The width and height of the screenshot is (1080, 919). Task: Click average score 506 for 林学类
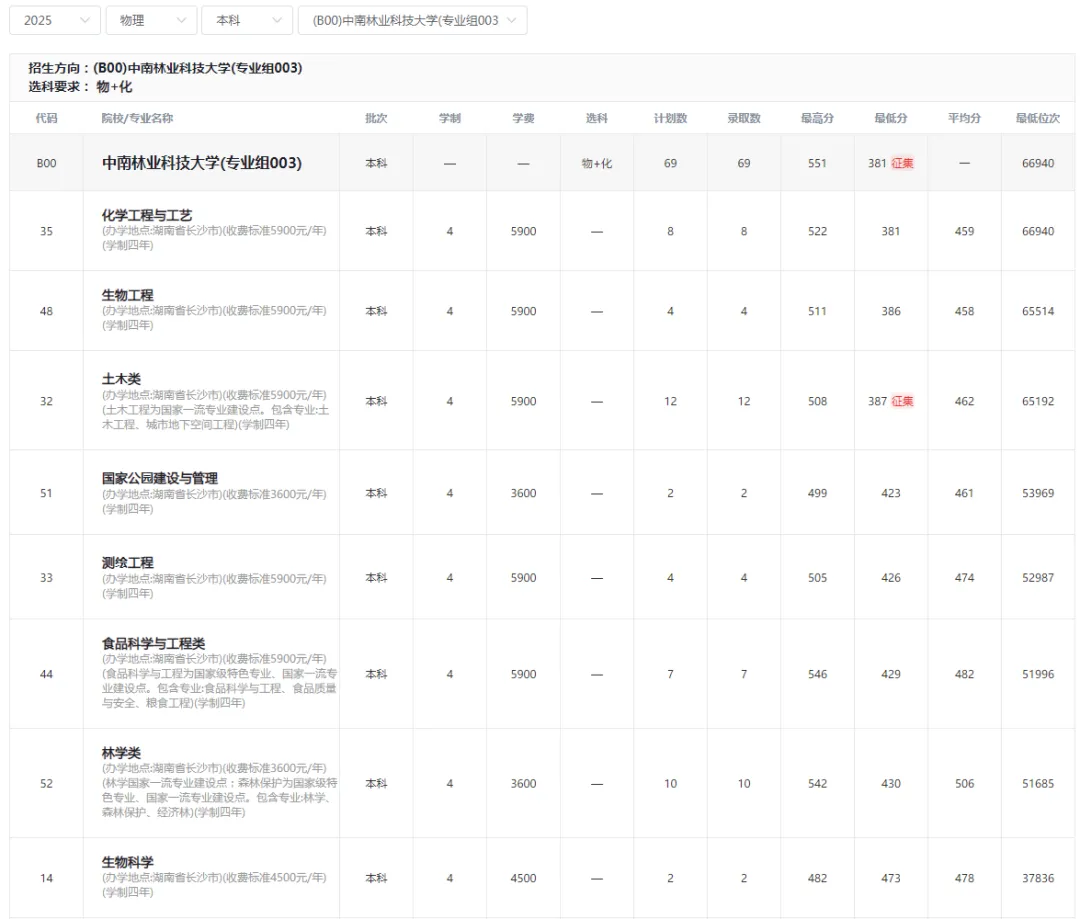coord(964,783)
